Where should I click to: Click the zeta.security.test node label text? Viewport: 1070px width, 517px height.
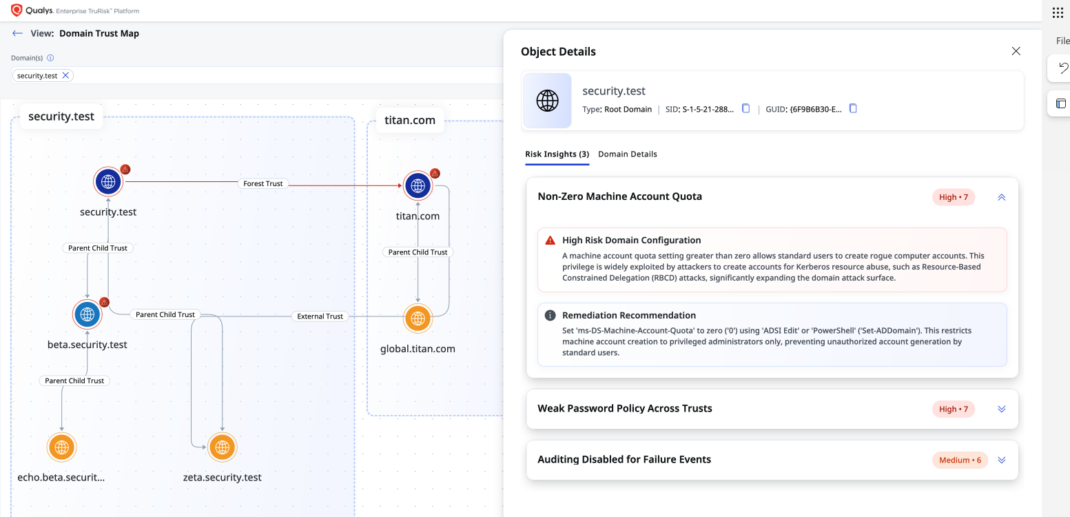pos(222,477)
